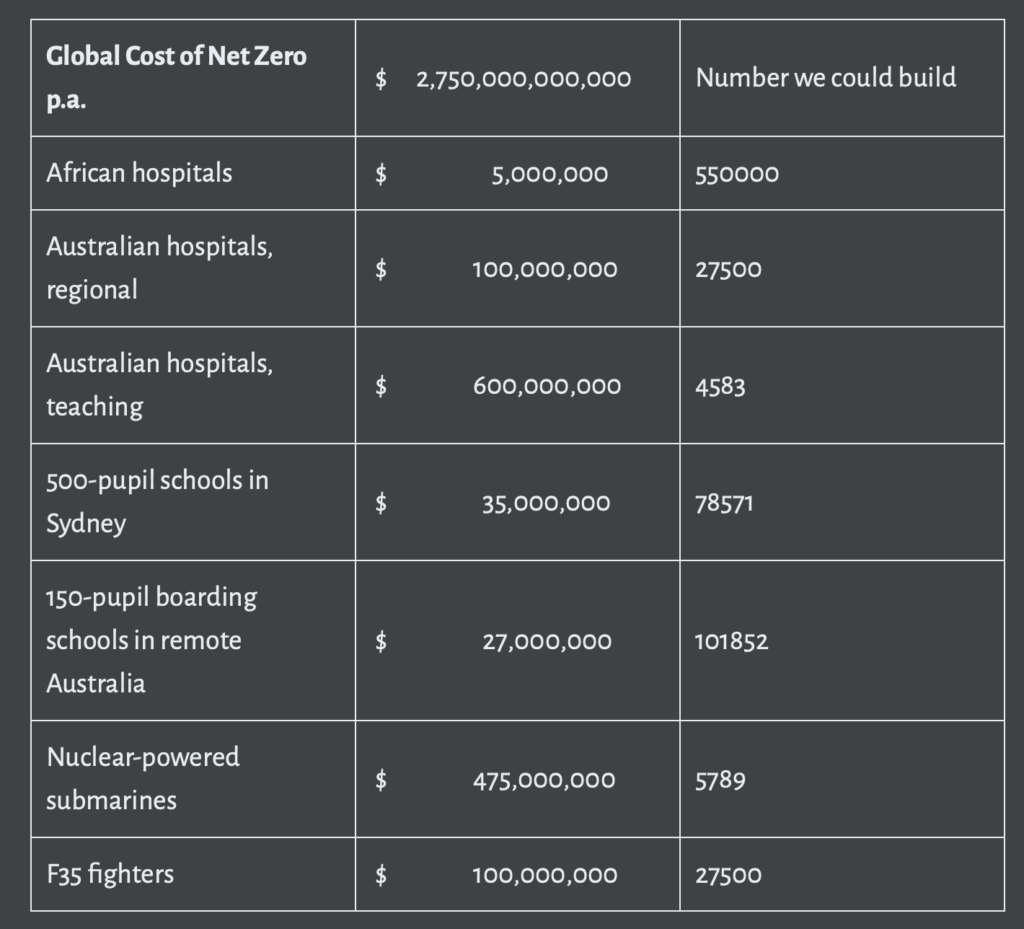Select the 35,000,000 cost value
1024x929 pixels.
546,503
